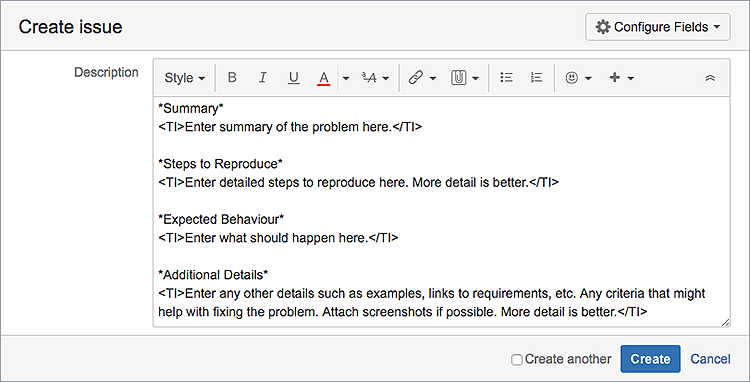Apply underline formatting
This screenshot has height=382, width=750.
[x=293, y=77]
